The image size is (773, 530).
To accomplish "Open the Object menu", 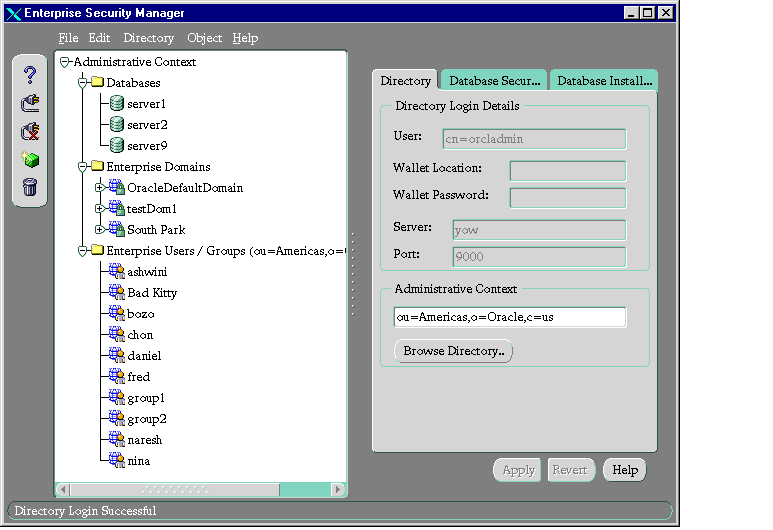I will [x=204, y=38].
